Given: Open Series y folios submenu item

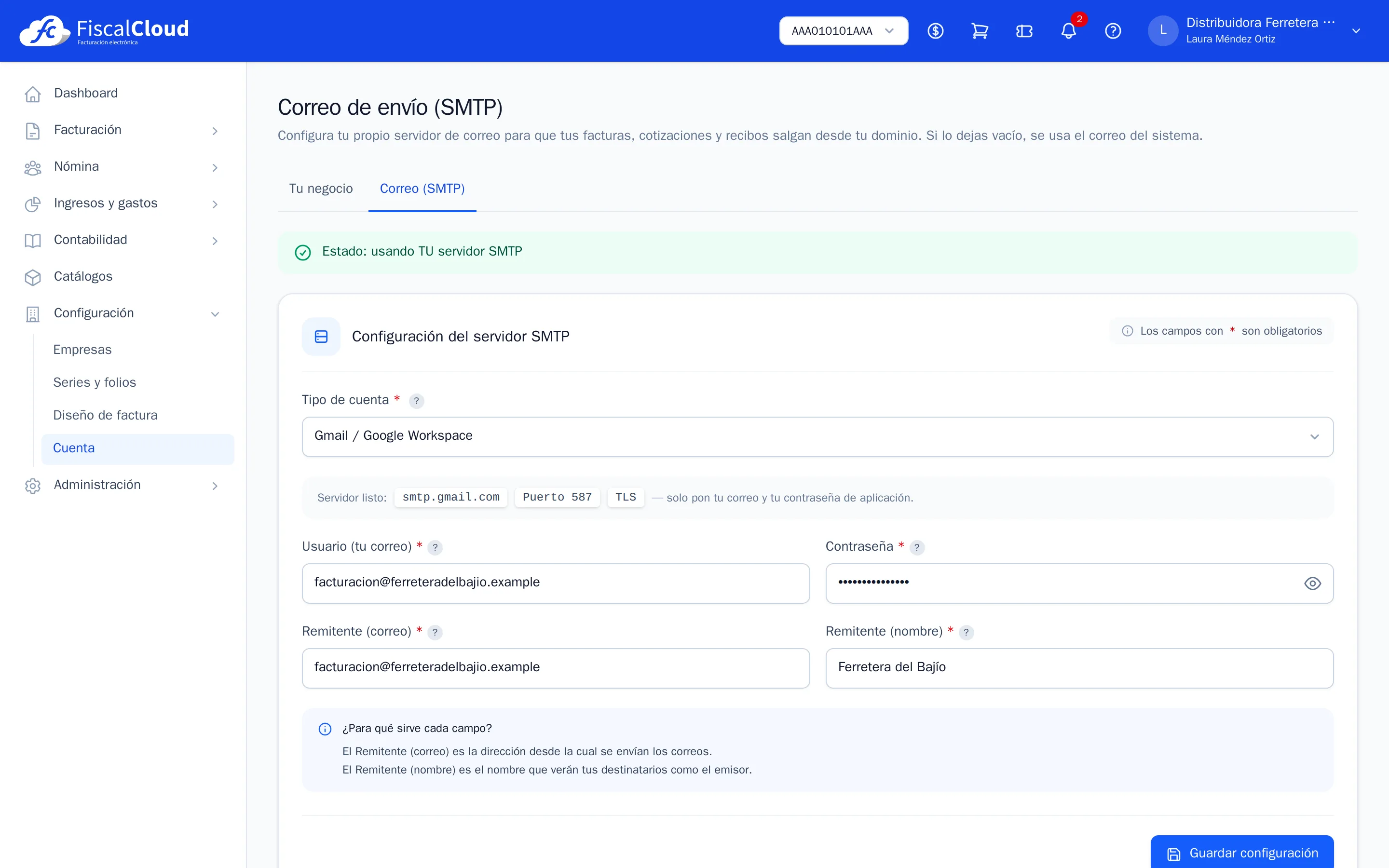Looking at the screenshot, I should point(95,382).
